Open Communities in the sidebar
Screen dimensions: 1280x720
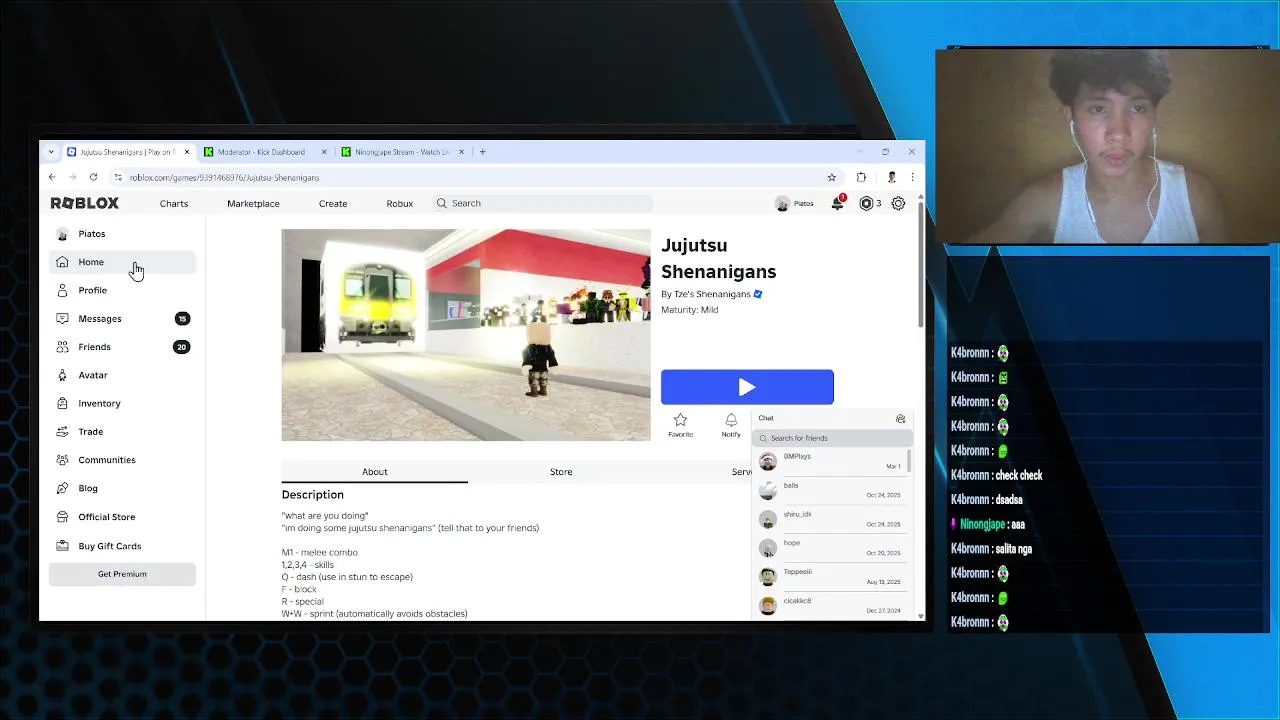(122, 460)
